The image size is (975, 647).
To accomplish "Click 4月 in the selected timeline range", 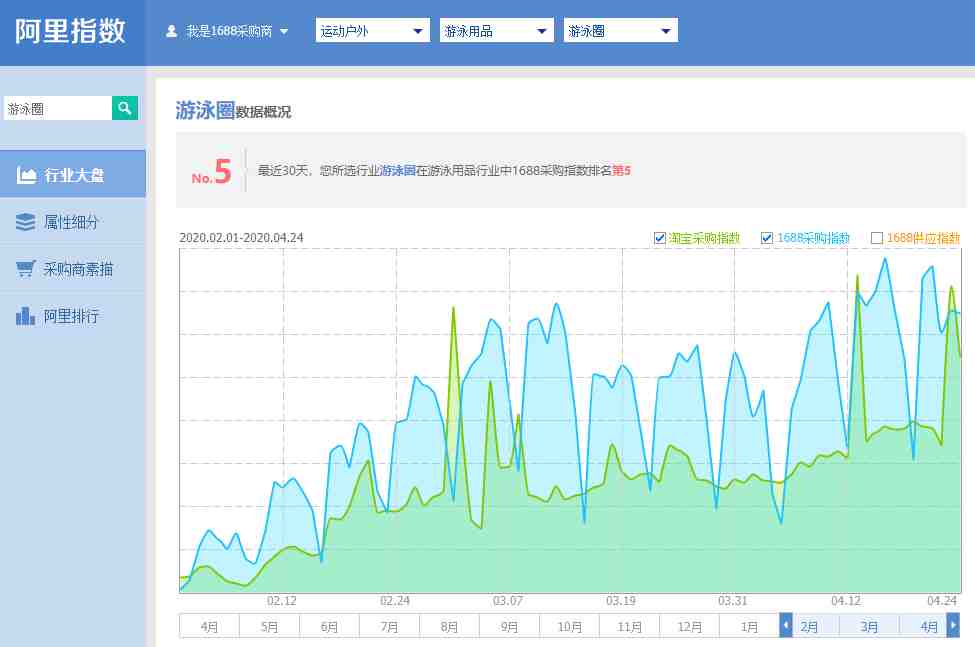I will (x=929, y=626).
